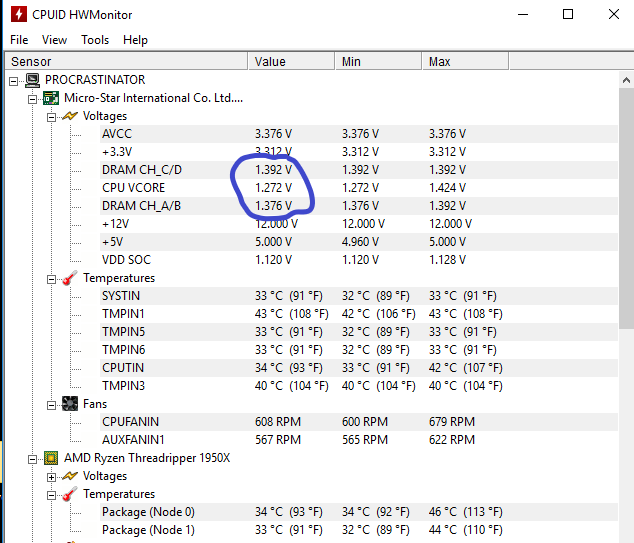Open the File menu
The width and height of the screenshot is (634, 543).
pyautogui.click(x=19, y=40)
